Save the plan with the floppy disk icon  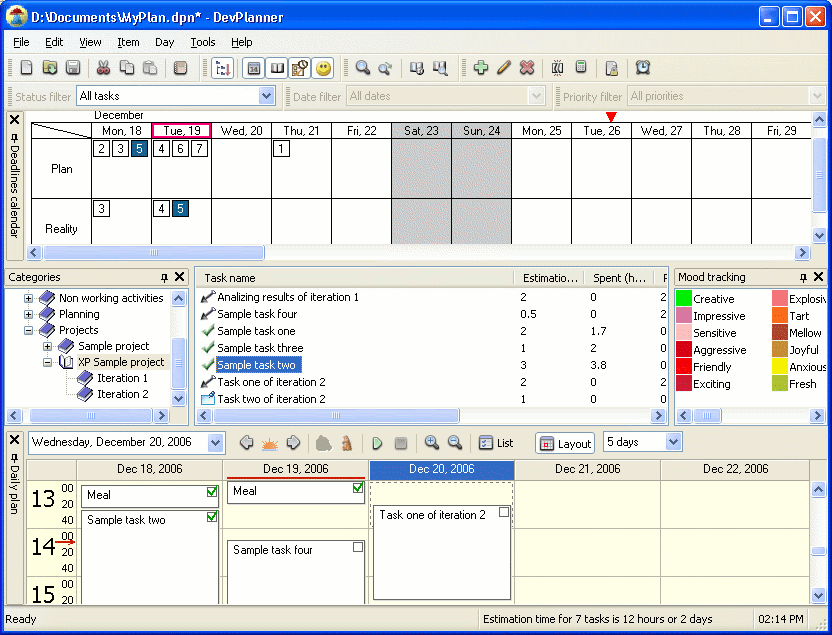coord(73,68)
